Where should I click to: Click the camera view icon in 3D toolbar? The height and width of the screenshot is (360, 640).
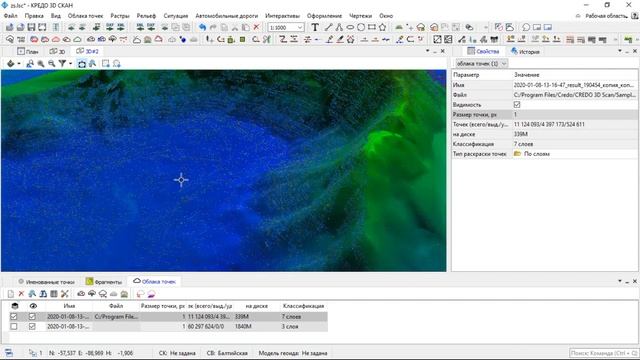(x=82, y=64)
